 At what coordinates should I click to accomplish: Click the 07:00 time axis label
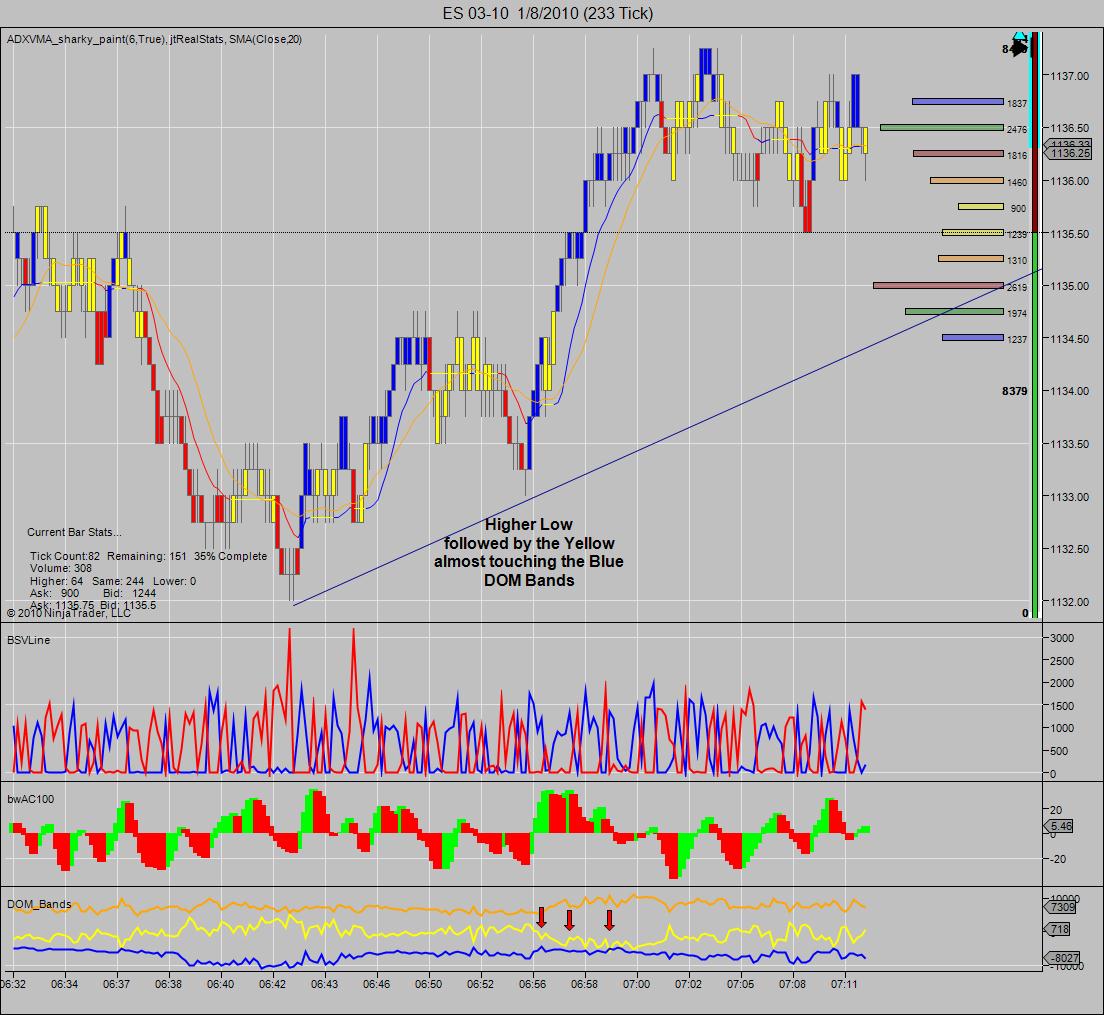pos(636,984)
